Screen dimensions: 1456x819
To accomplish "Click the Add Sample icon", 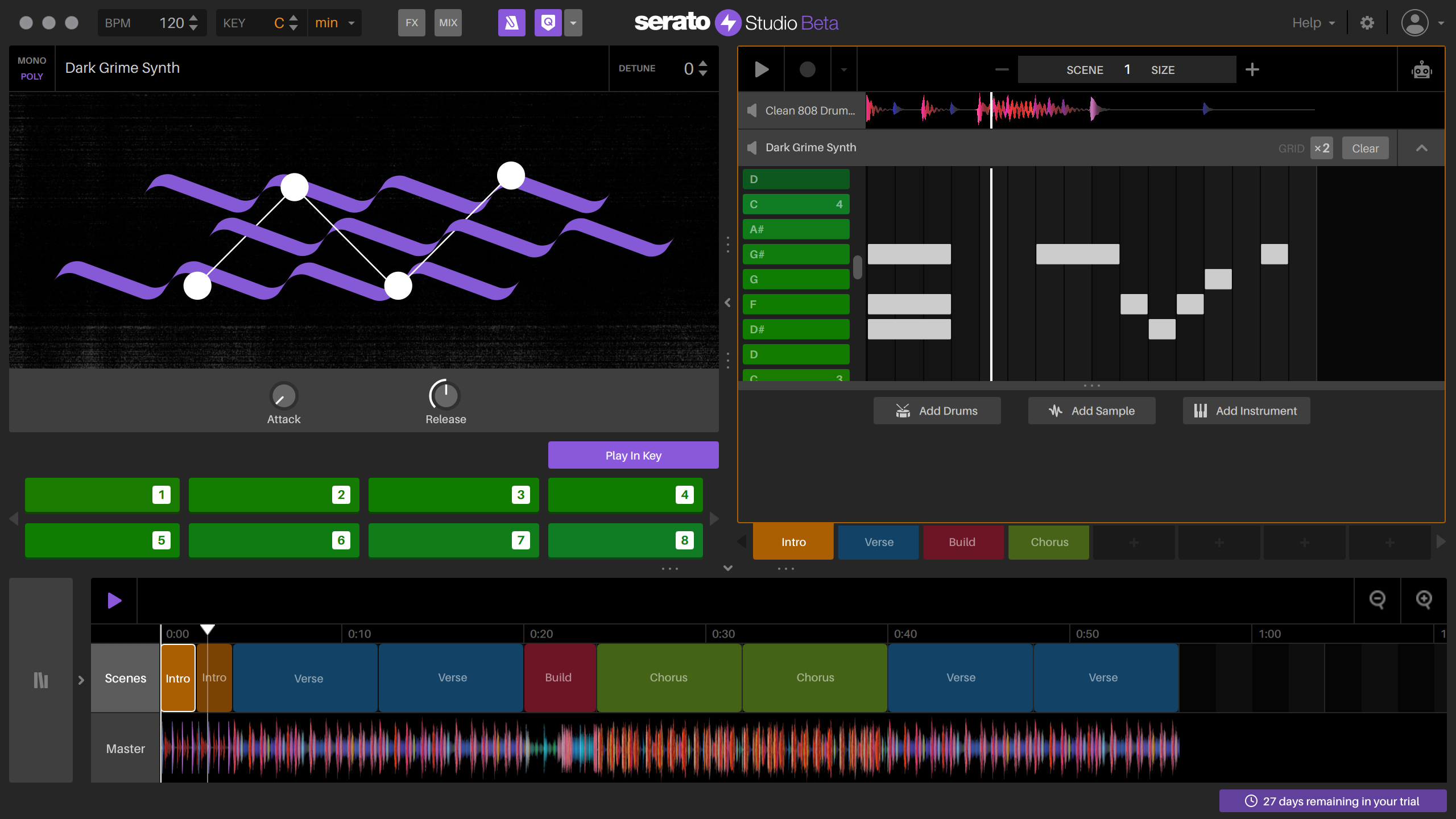I will coord(1055,410).
